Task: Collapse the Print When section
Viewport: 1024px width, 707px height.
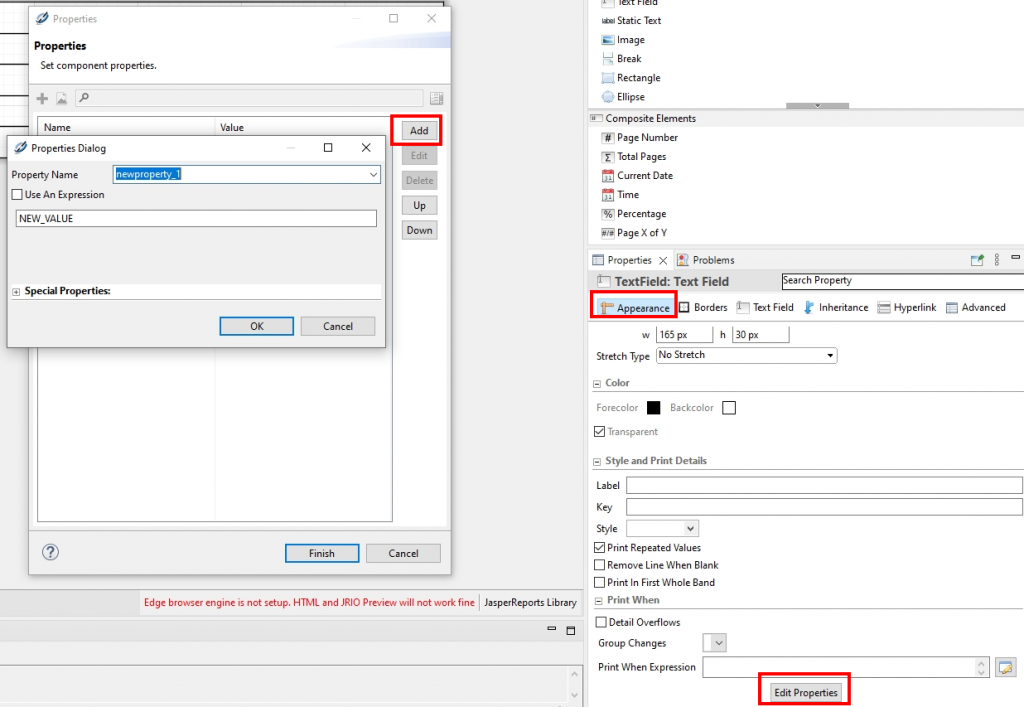Action: 598,601
